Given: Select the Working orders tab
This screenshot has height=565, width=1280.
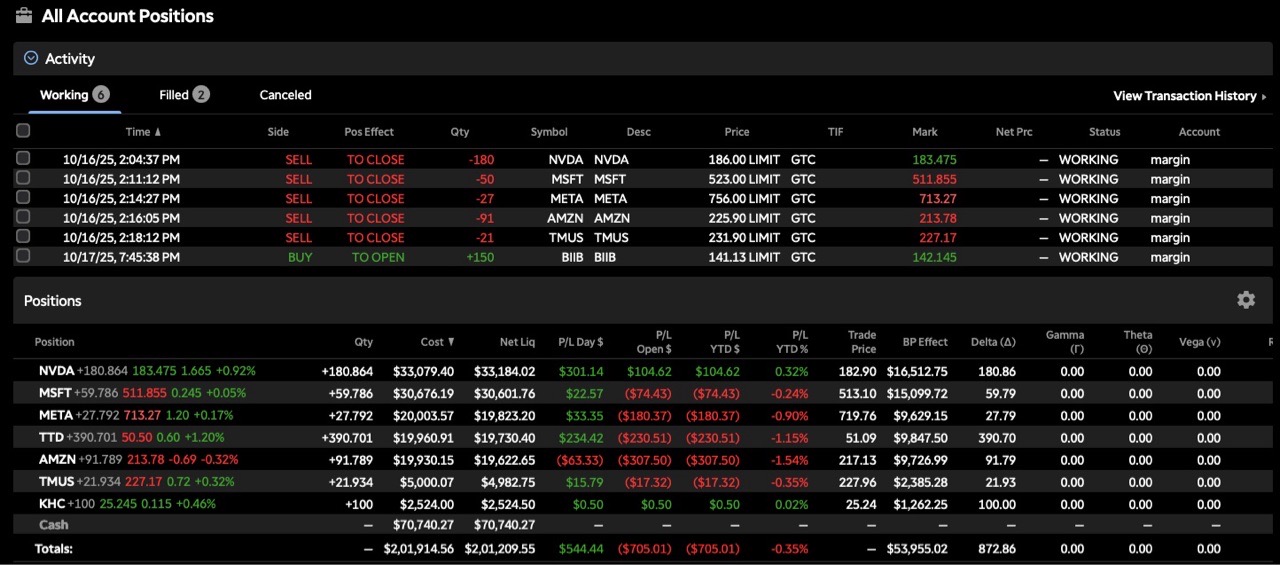Looking at the screenshot, I should [x=74, y=95].
